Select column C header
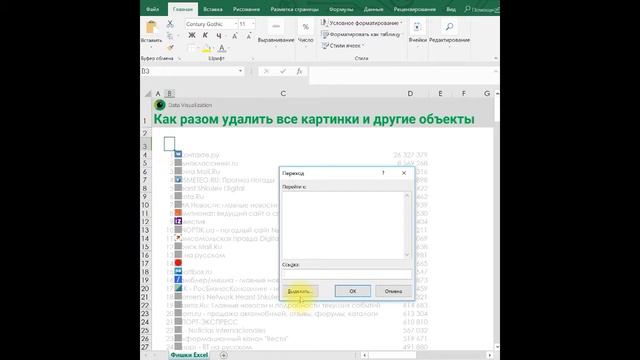The width and height of the screenshot is (640, 360). coord(283,93)
